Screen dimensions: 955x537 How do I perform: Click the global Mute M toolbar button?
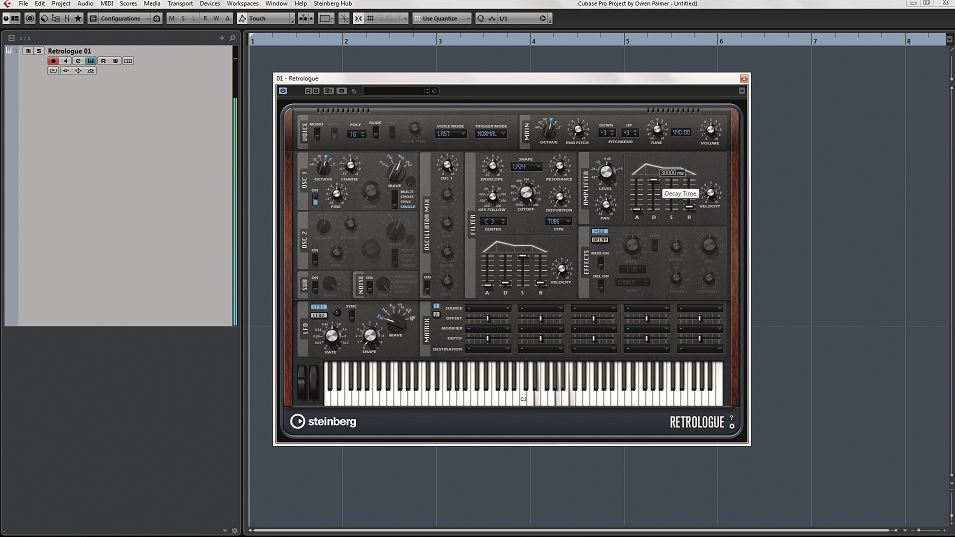[171, 18]
